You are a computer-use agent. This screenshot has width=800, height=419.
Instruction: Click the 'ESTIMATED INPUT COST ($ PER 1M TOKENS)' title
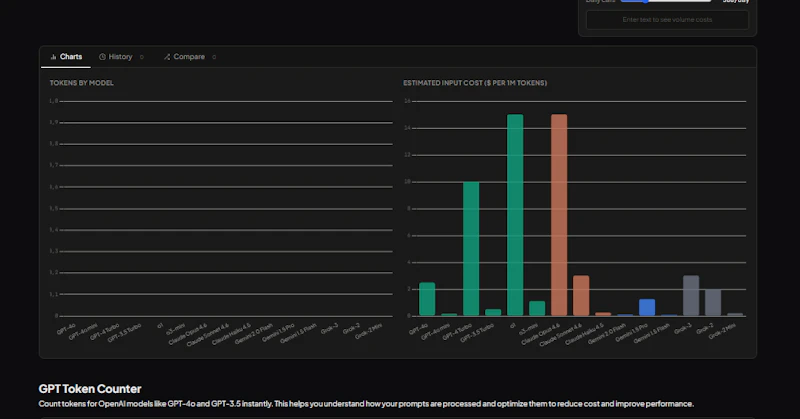(x=475, y=83)
